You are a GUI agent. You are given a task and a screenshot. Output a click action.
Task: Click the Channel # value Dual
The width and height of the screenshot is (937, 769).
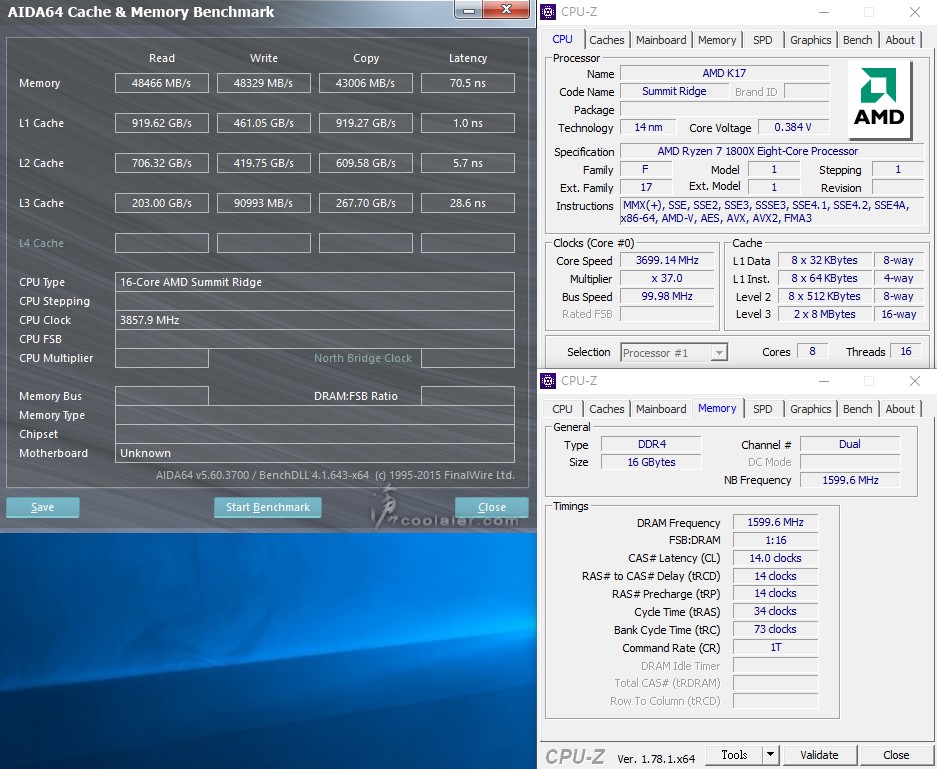click(850, 444)
